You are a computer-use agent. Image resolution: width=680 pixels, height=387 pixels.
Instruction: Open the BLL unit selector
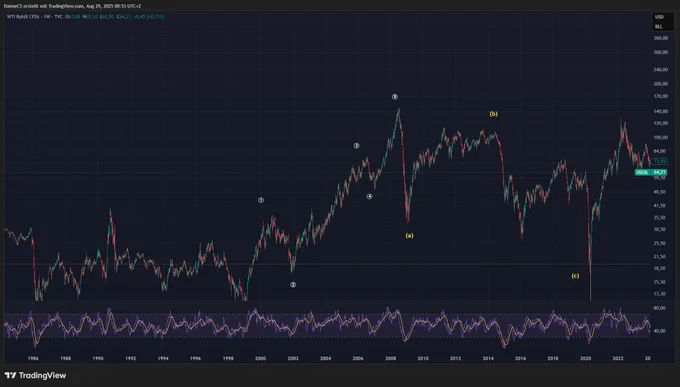coord(659,26)
